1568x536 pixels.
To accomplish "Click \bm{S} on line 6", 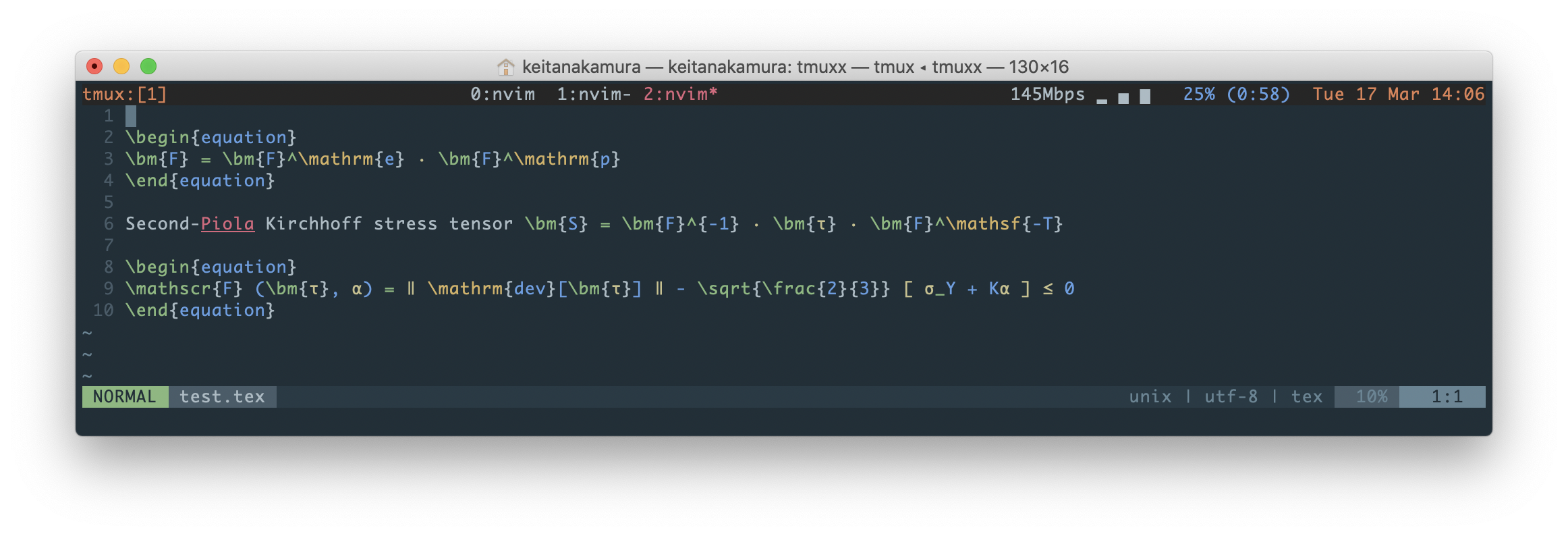I will (x=557, y=223).
